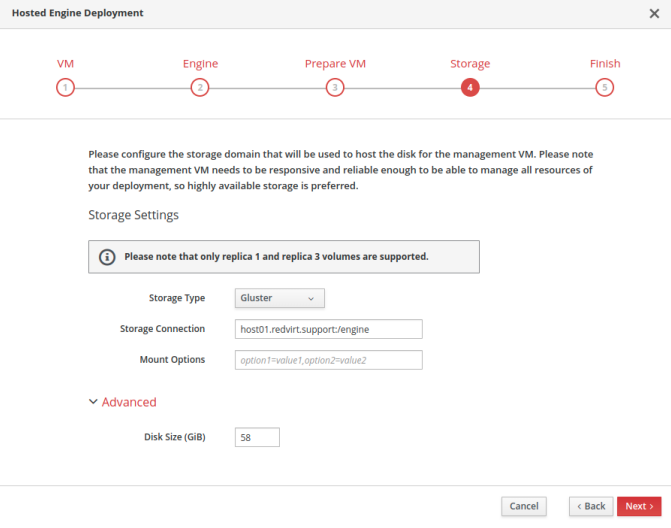Open the Storage Type Gluster dropdown

(279, 298)
